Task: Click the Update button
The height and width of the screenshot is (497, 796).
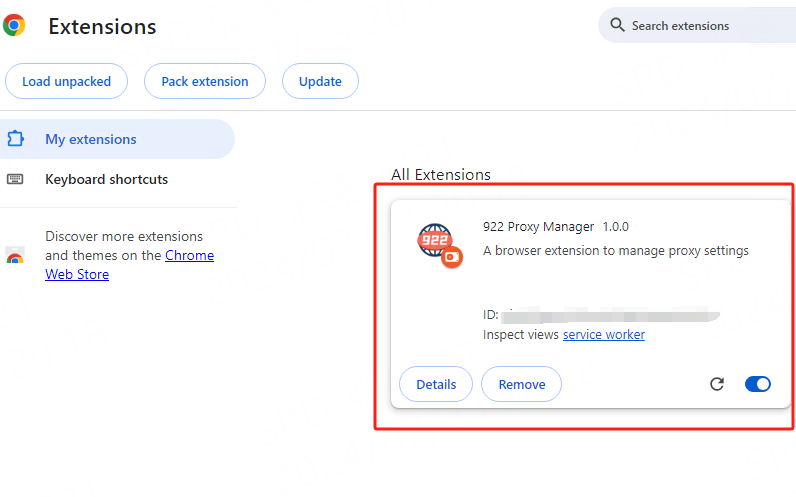Action: pyautogui.click(x=320, y=82)
